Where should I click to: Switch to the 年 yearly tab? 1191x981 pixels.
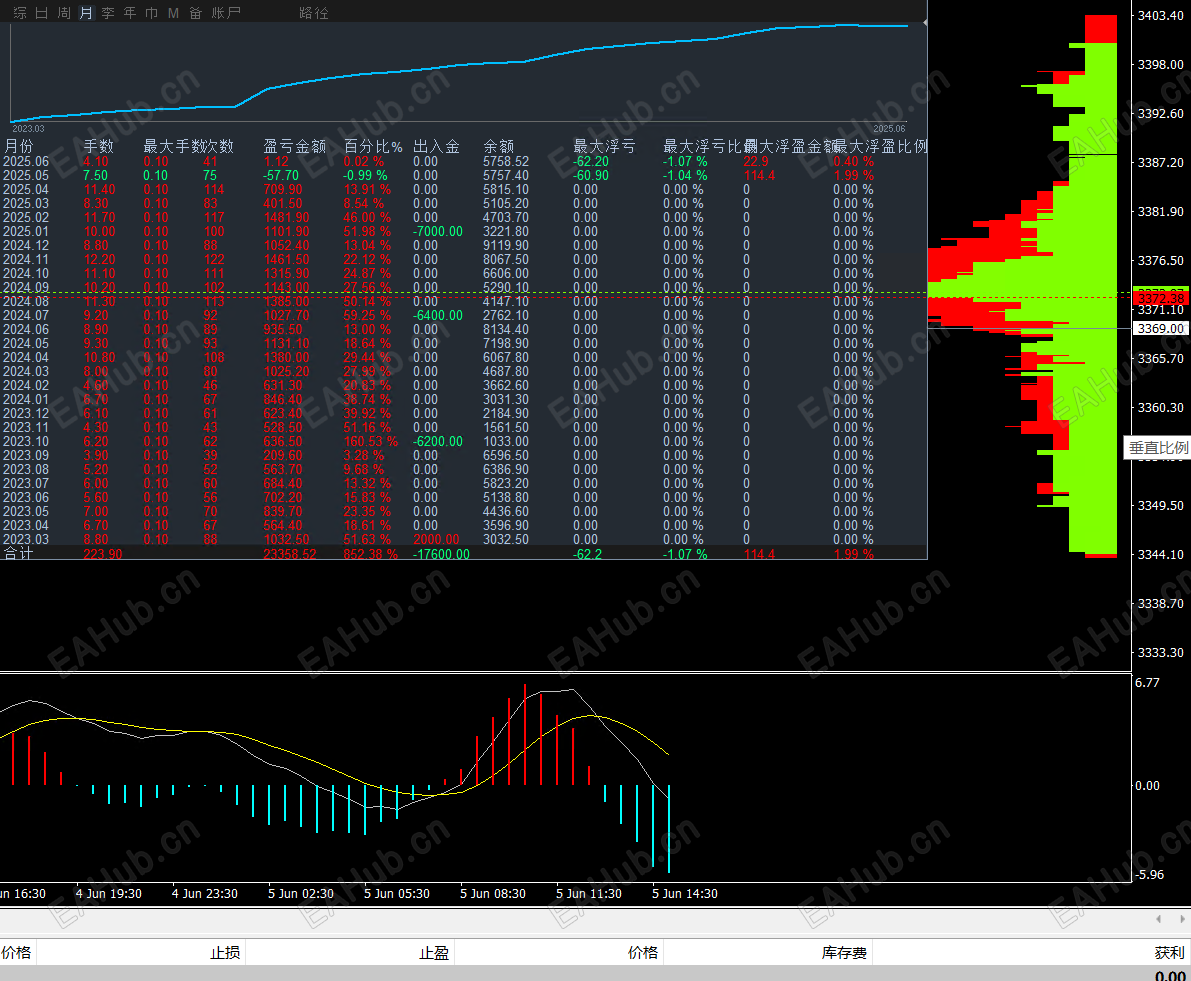pyautogui.click(x=130, y=13)
